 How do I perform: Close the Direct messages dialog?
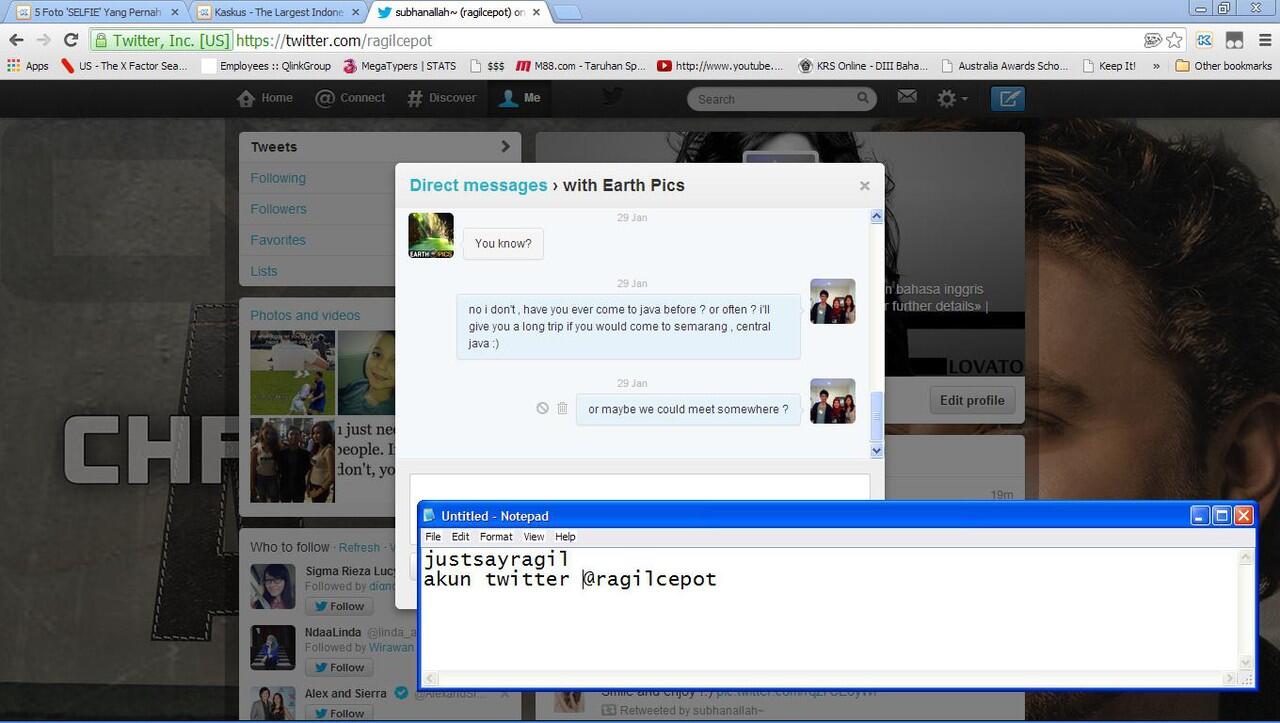865,186
